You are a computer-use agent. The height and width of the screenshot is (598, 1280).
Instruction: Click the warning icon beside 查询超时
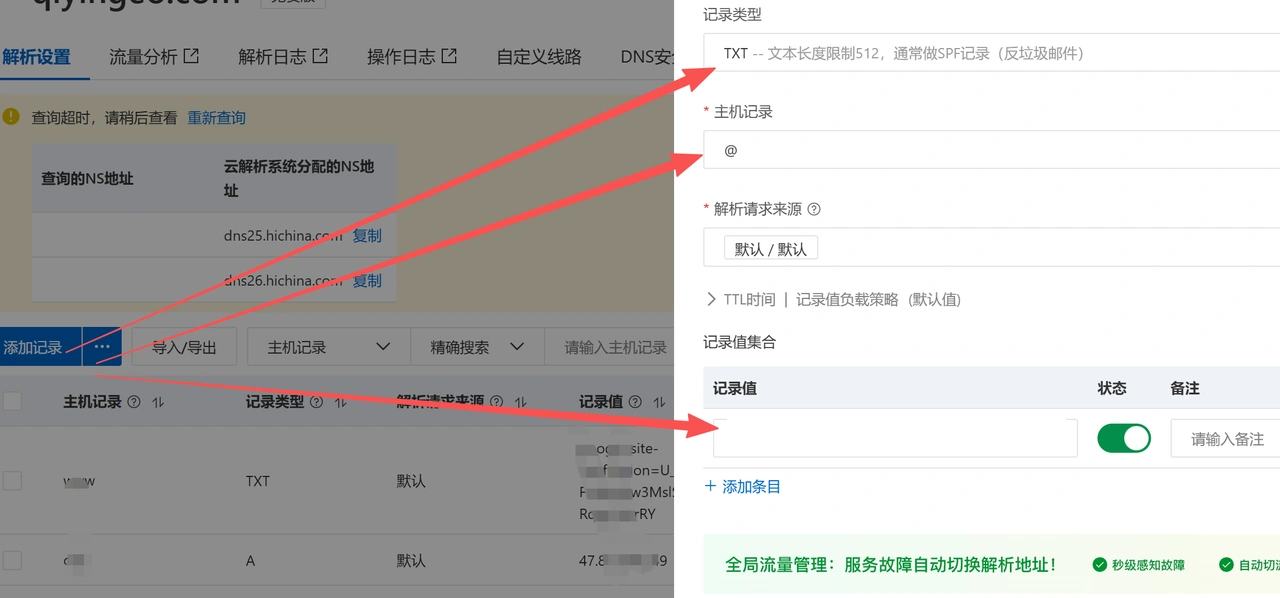click(11, 116)
